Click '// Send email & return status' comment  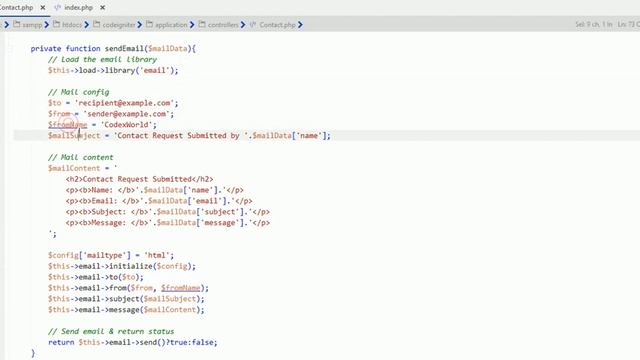click(x=111, y=331)
